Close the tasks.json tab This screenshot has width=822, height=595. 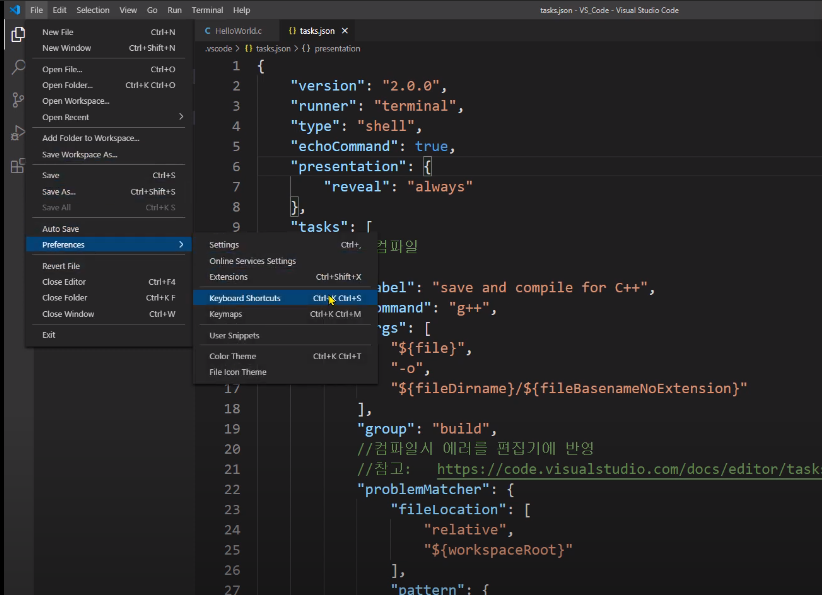click(x=344, y=31)
